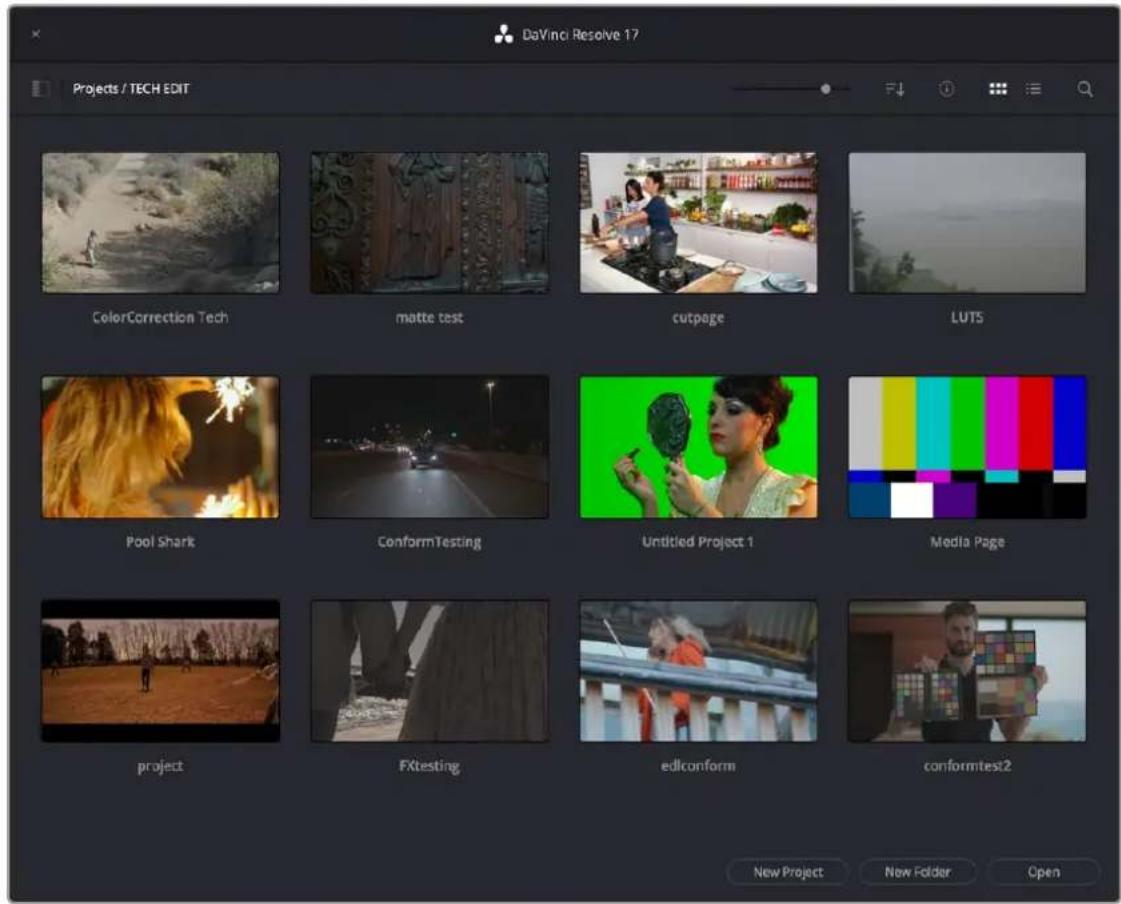Go to Projects in the breadcrumb path

tap(96, 89)
